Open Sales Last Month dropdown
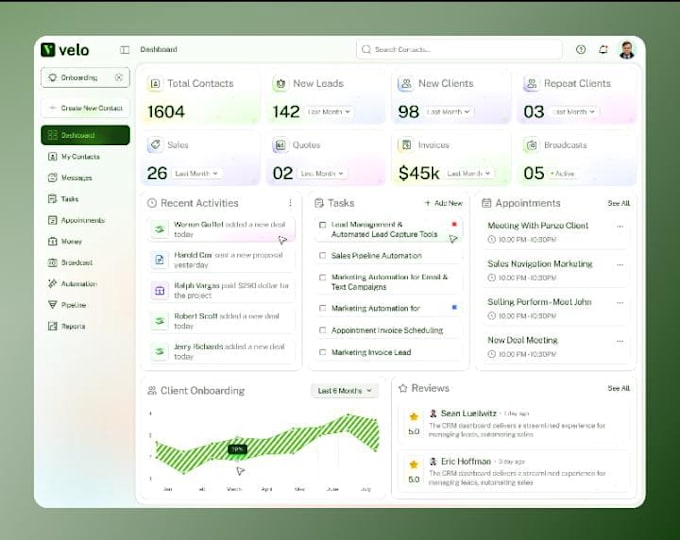Screen dimensions: 680x540 pos(196,173)
